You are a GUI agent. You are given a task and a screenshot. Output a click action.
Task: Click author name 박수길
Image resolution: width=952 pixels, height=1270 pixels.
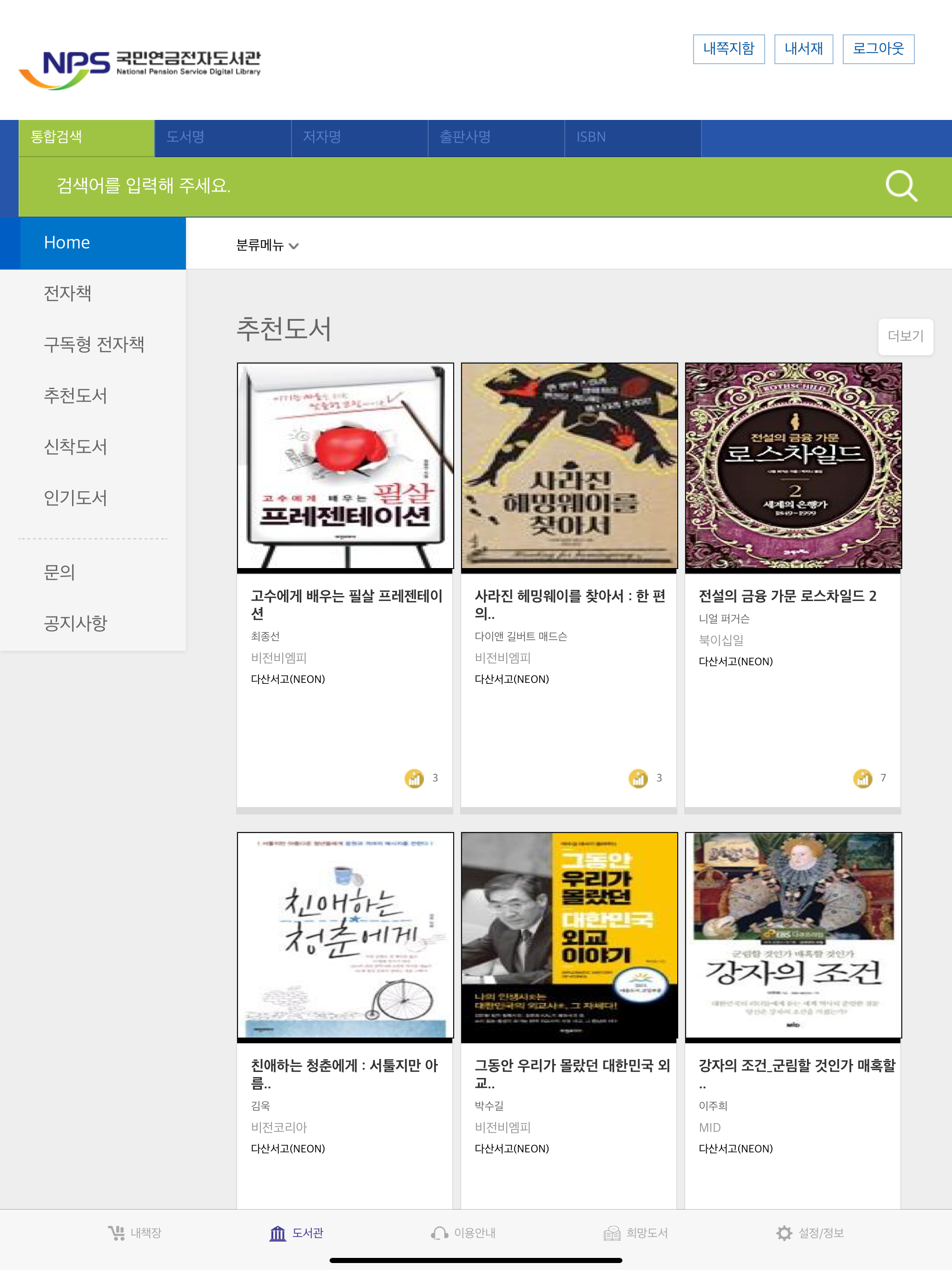tap(489, 1106)
